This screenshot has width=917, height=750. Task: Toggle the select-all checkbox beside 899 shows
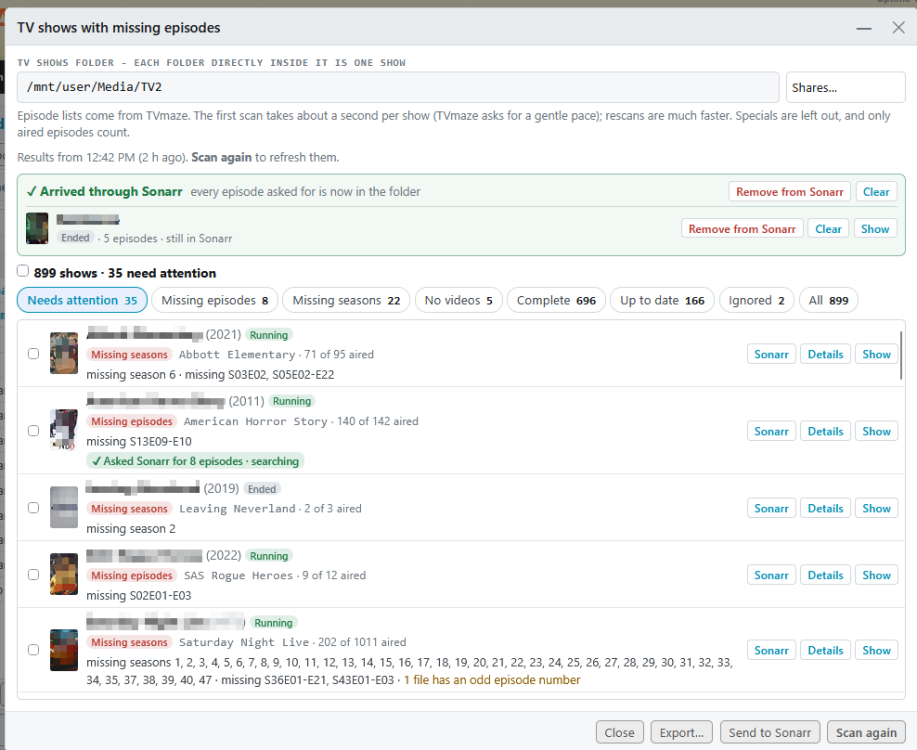click(x=23, y=271)
